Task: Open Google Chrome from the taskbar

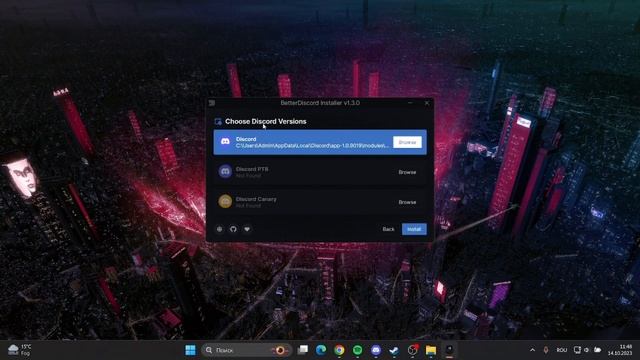Action: coord(339,350)
